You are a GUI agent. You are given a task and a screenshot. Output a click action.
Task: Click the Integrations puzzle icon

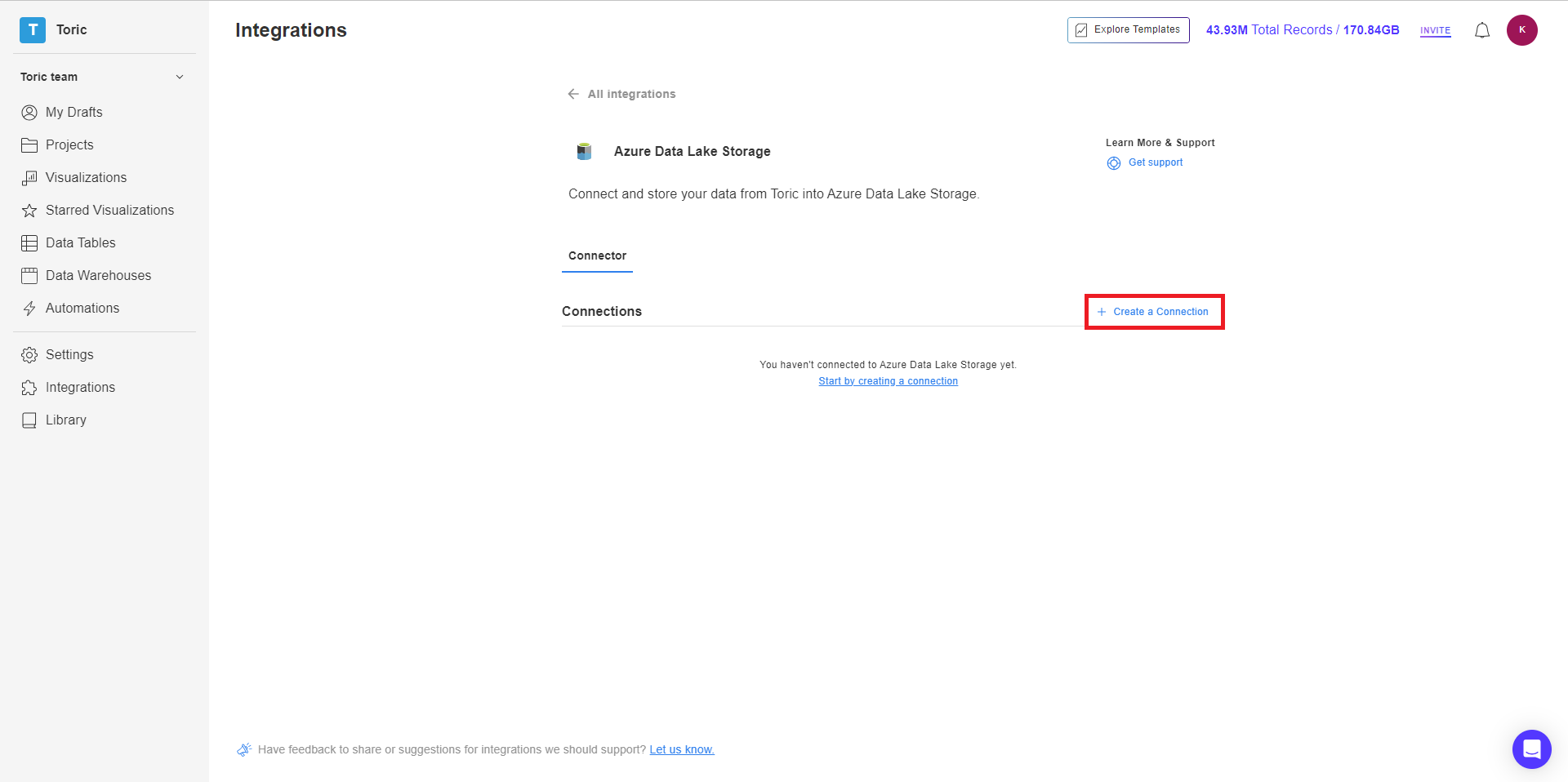pyautogui.click(x=29, y=388)
